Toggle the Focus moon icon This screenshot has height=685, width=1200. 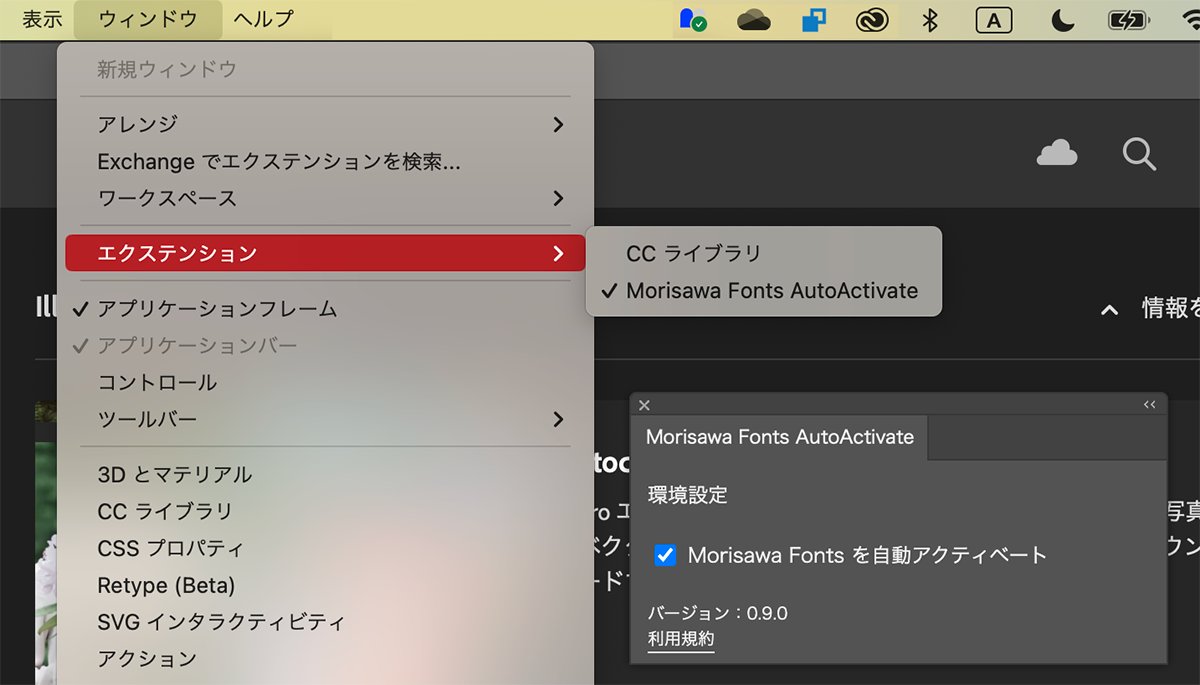1061,19
